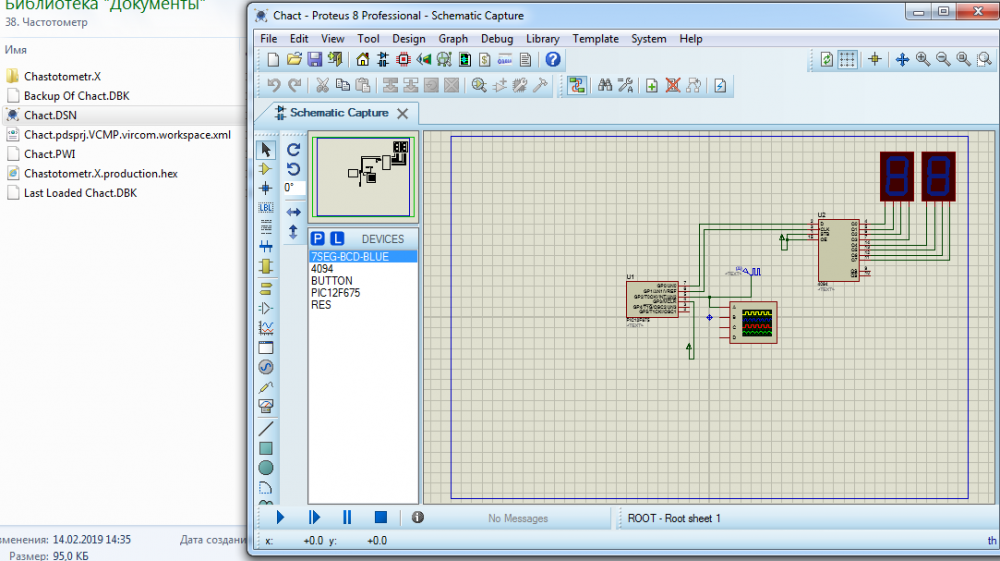Toggle the Selection Mode arrow tool
1000x561 pixels.
click(266, 150)
